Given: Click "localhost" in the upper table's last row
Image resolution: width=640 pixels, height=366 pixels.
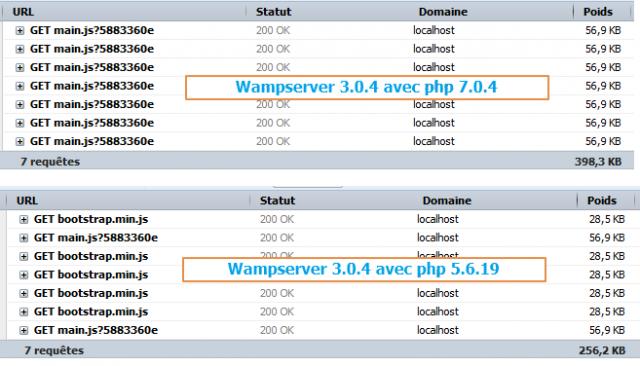Looking at the screenshot, I should tap(433, 142).
